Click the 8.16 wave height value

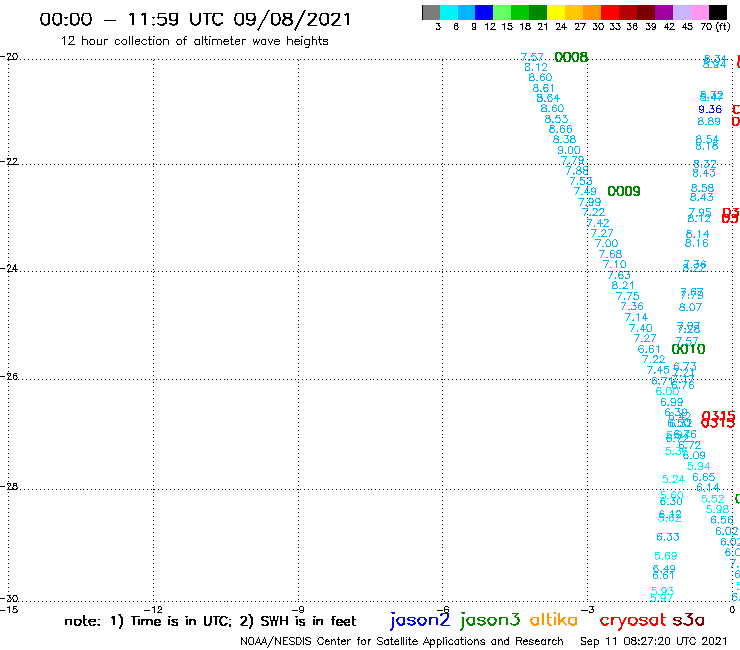[x=697, y=243]
